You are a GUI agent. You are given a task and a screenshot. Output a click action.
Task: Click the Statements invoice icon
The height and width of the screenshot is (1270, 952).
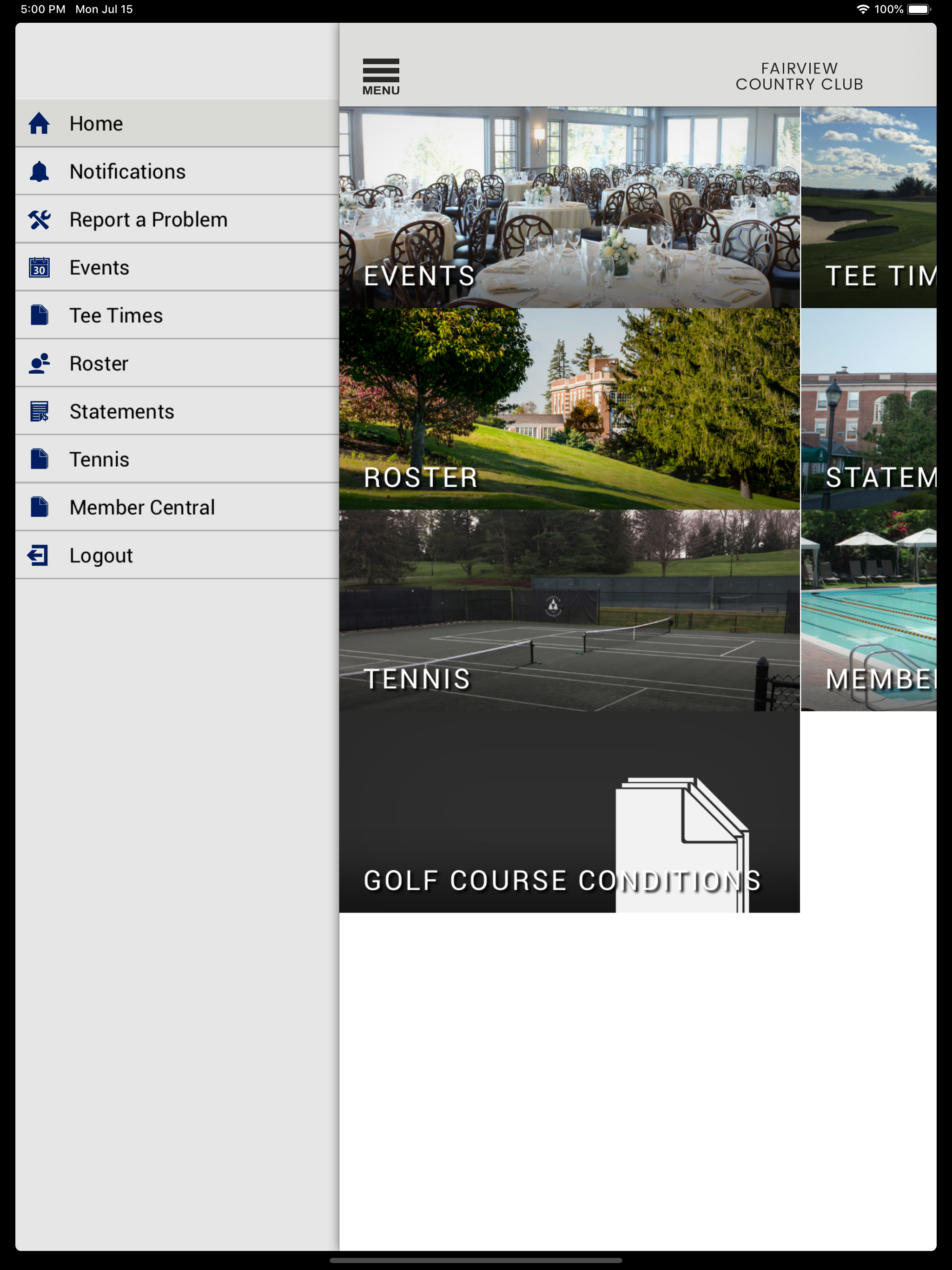(39, 412)
